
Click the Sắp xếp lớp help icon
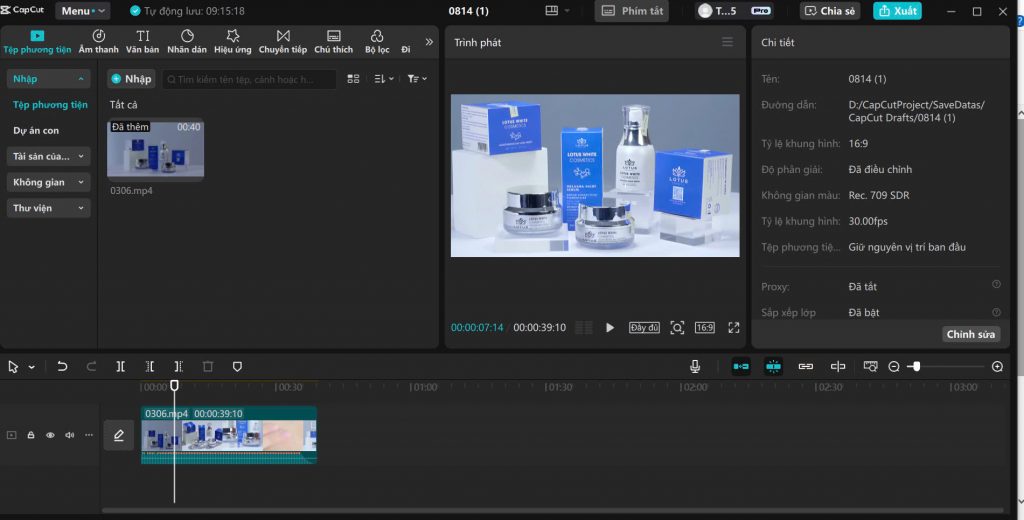996,312
